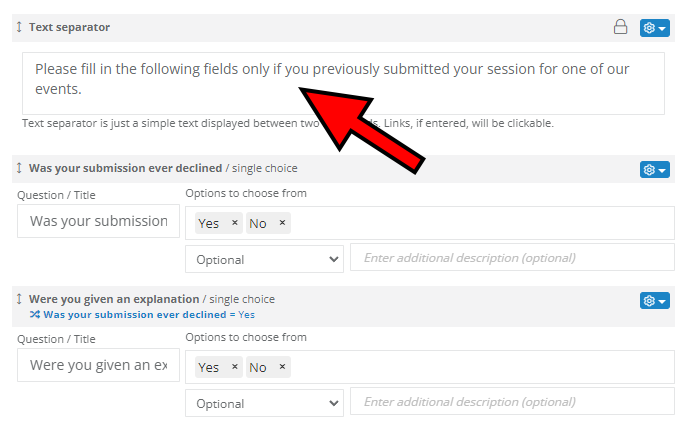Open the gear settings menu for Text separator

tap(654, 27)
